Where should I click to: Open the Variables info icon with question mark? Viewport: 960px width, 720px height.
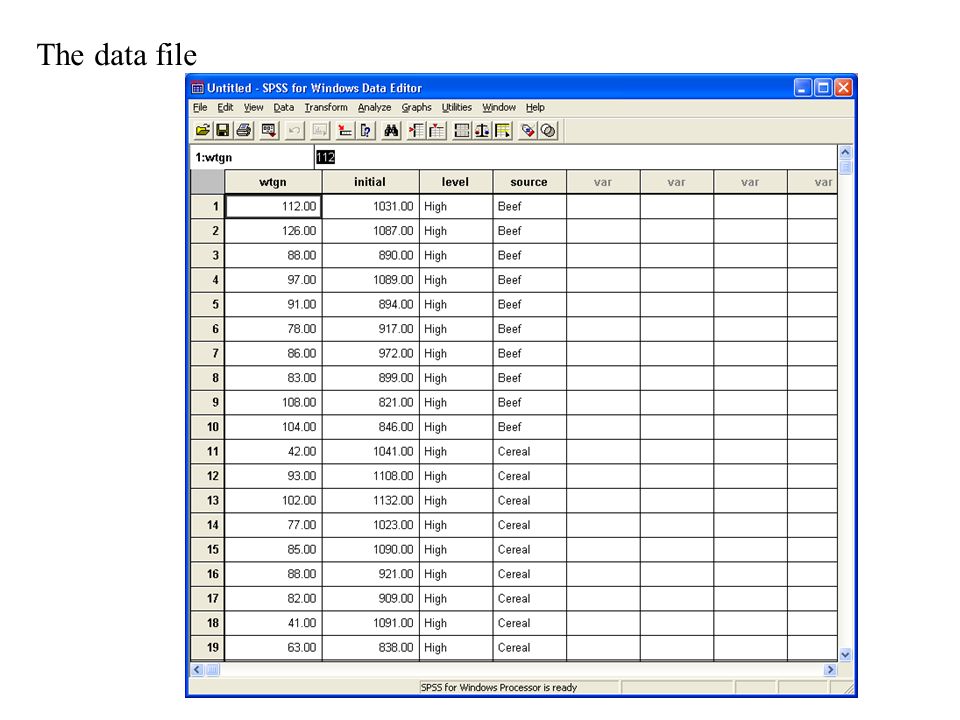pos(366,130)
